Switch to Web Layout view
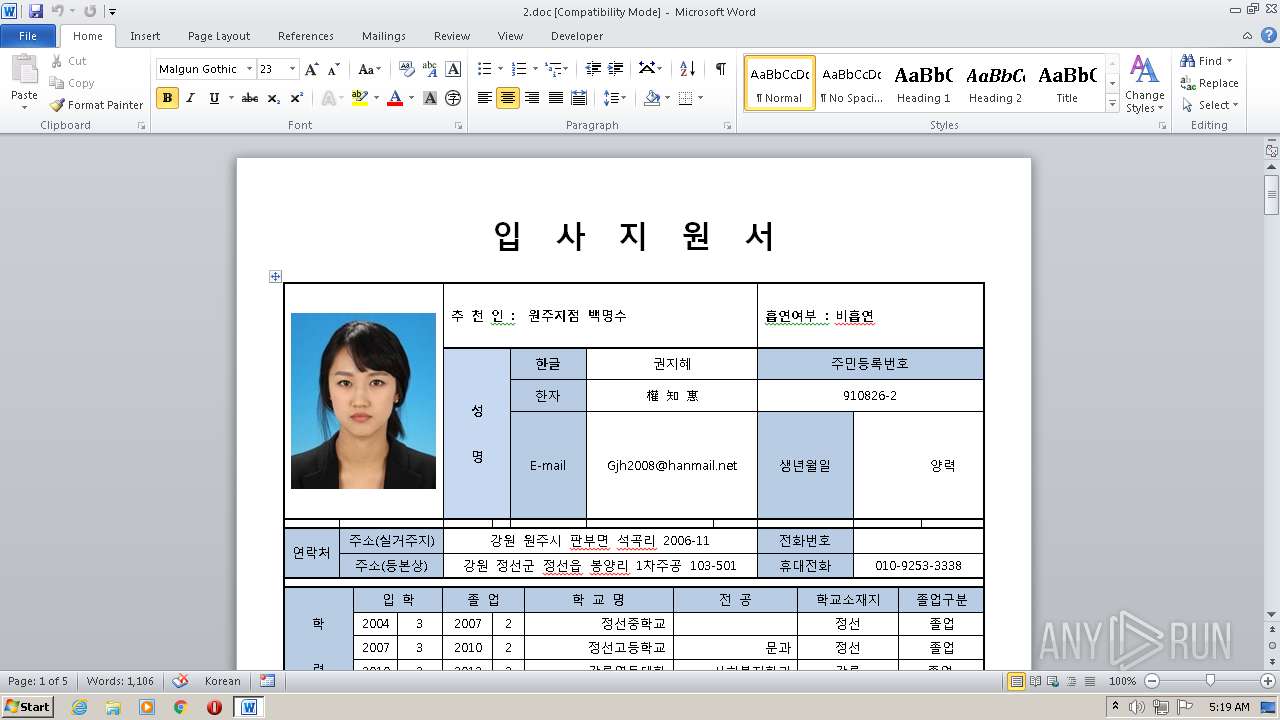 (1053, 681)
